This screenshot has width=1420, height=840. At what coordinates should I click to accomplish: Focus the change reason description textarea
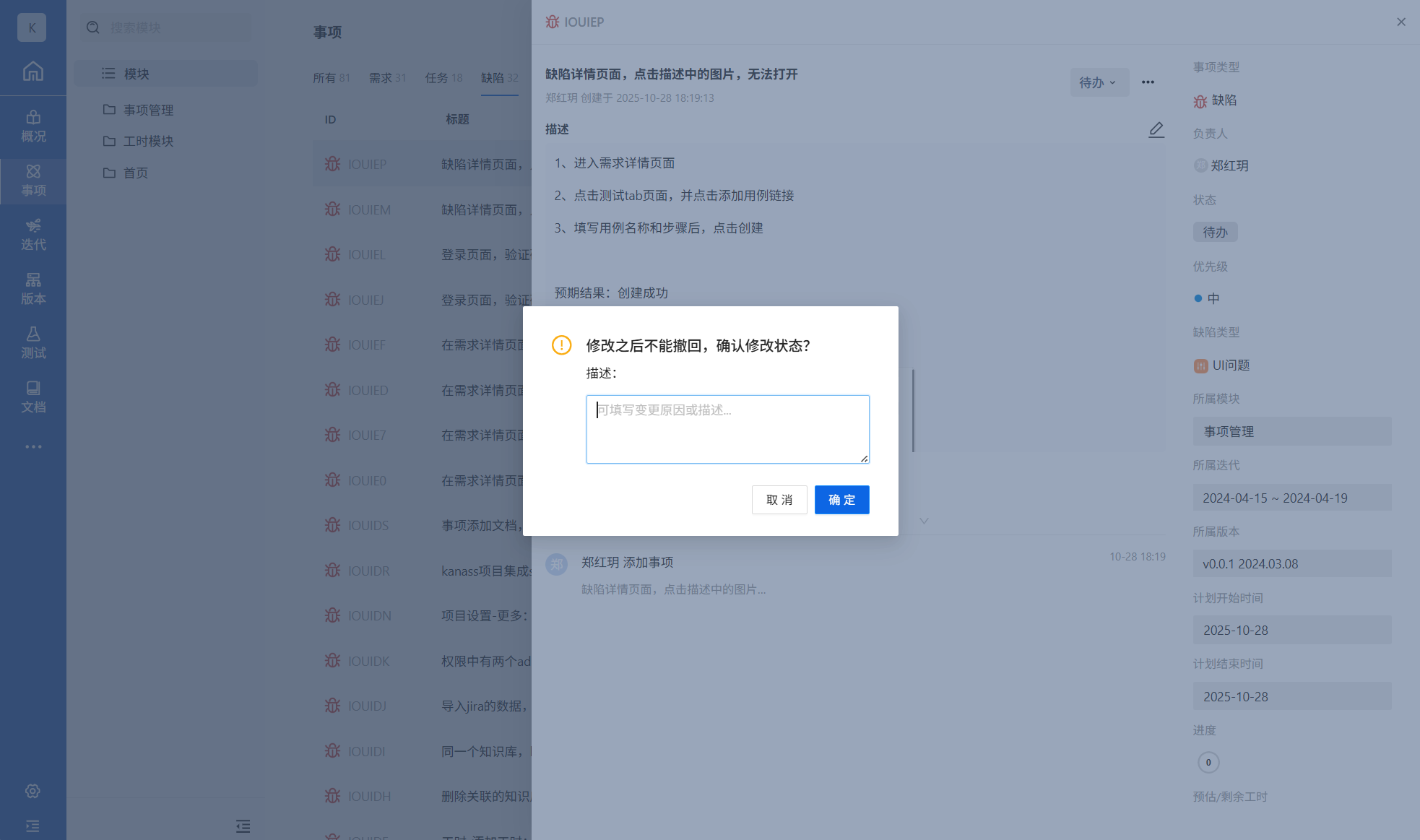727,429
